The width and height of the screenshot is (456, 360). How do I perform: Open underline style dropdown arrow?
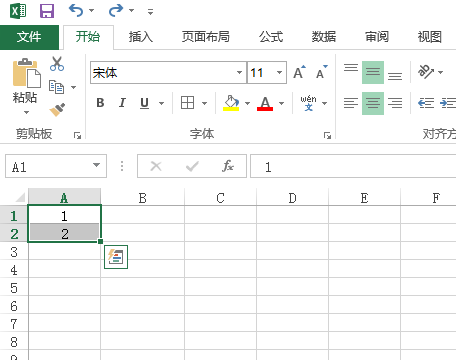point(161,103)
